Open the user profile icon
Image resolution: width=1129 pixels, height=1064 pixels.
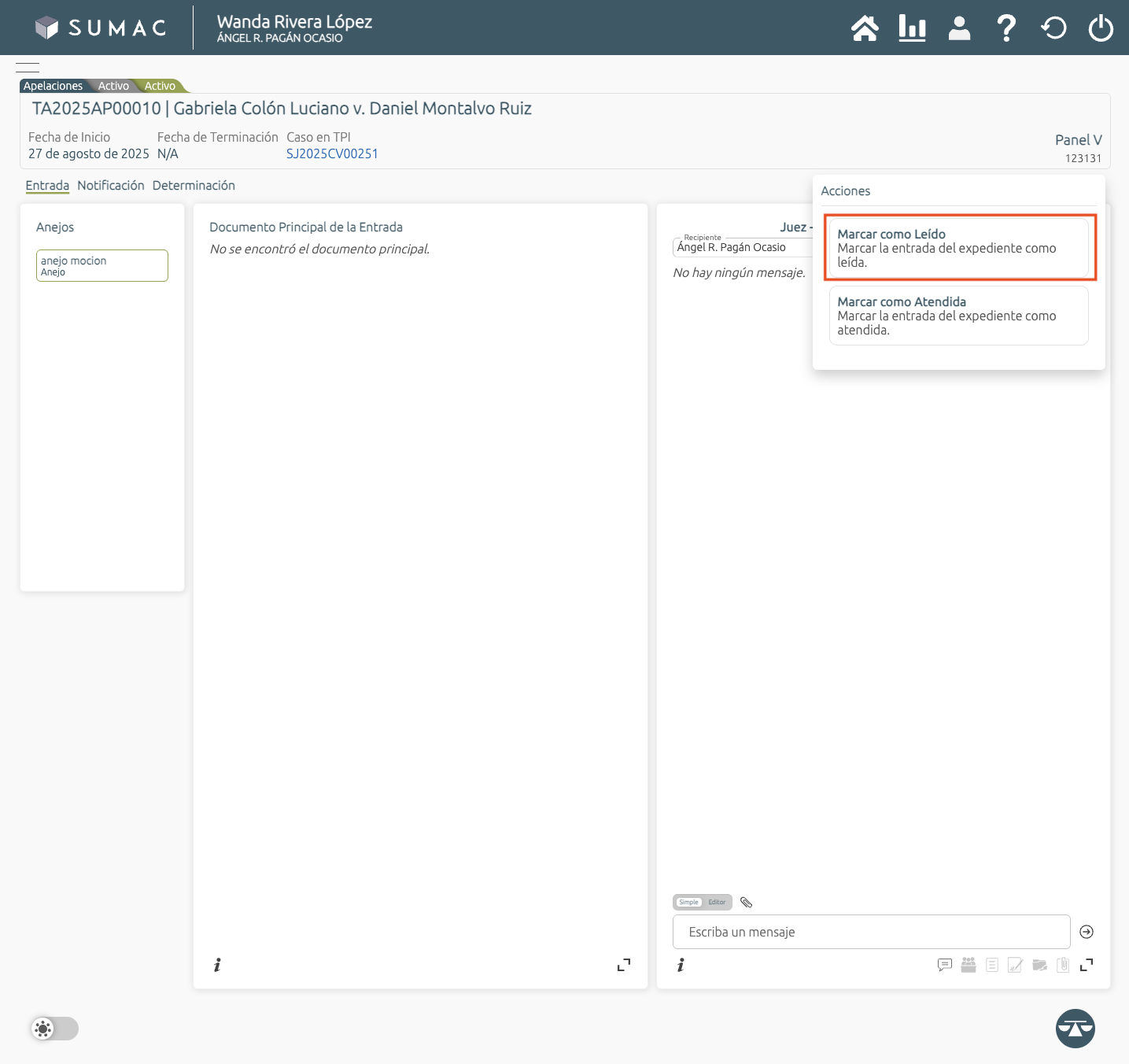[959, 28]
